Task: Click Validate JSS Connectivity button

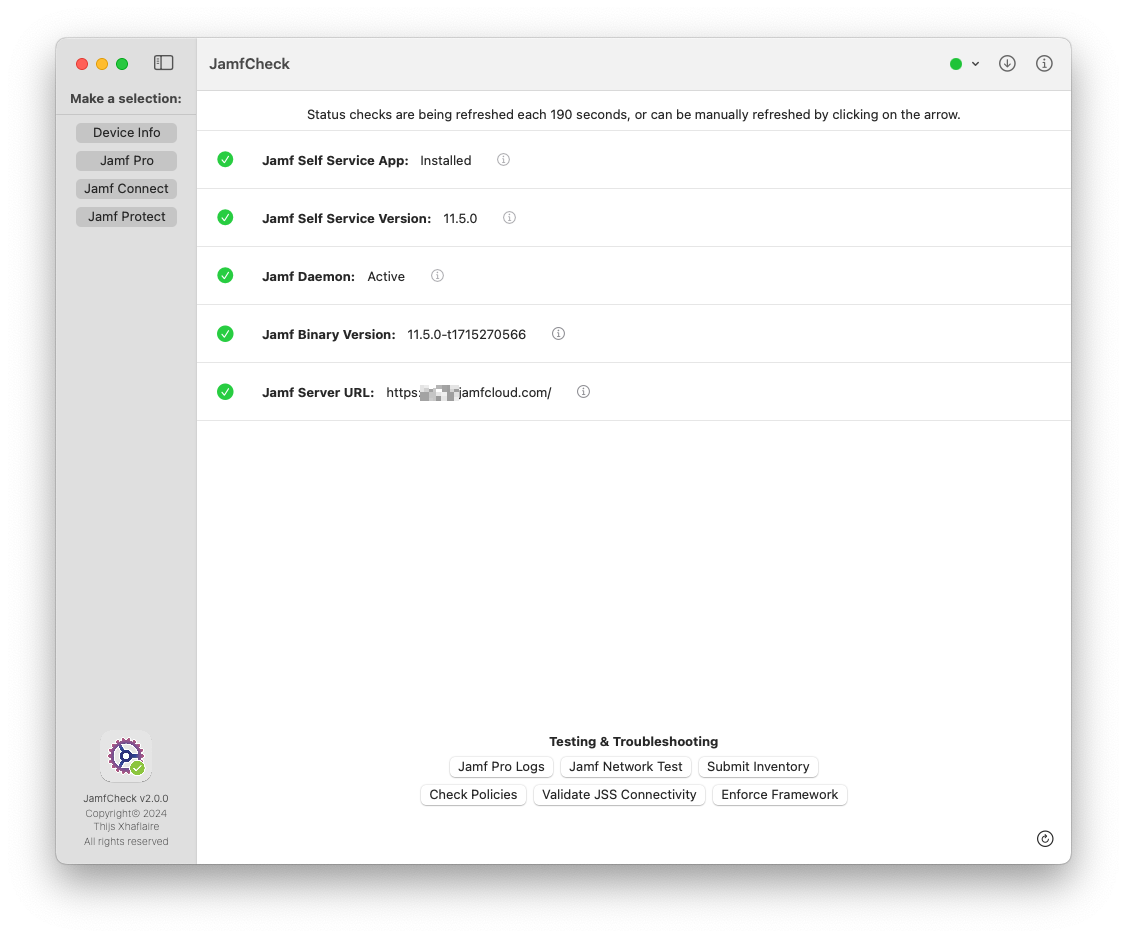Action: pyautogui.click(x=619, y=794)
